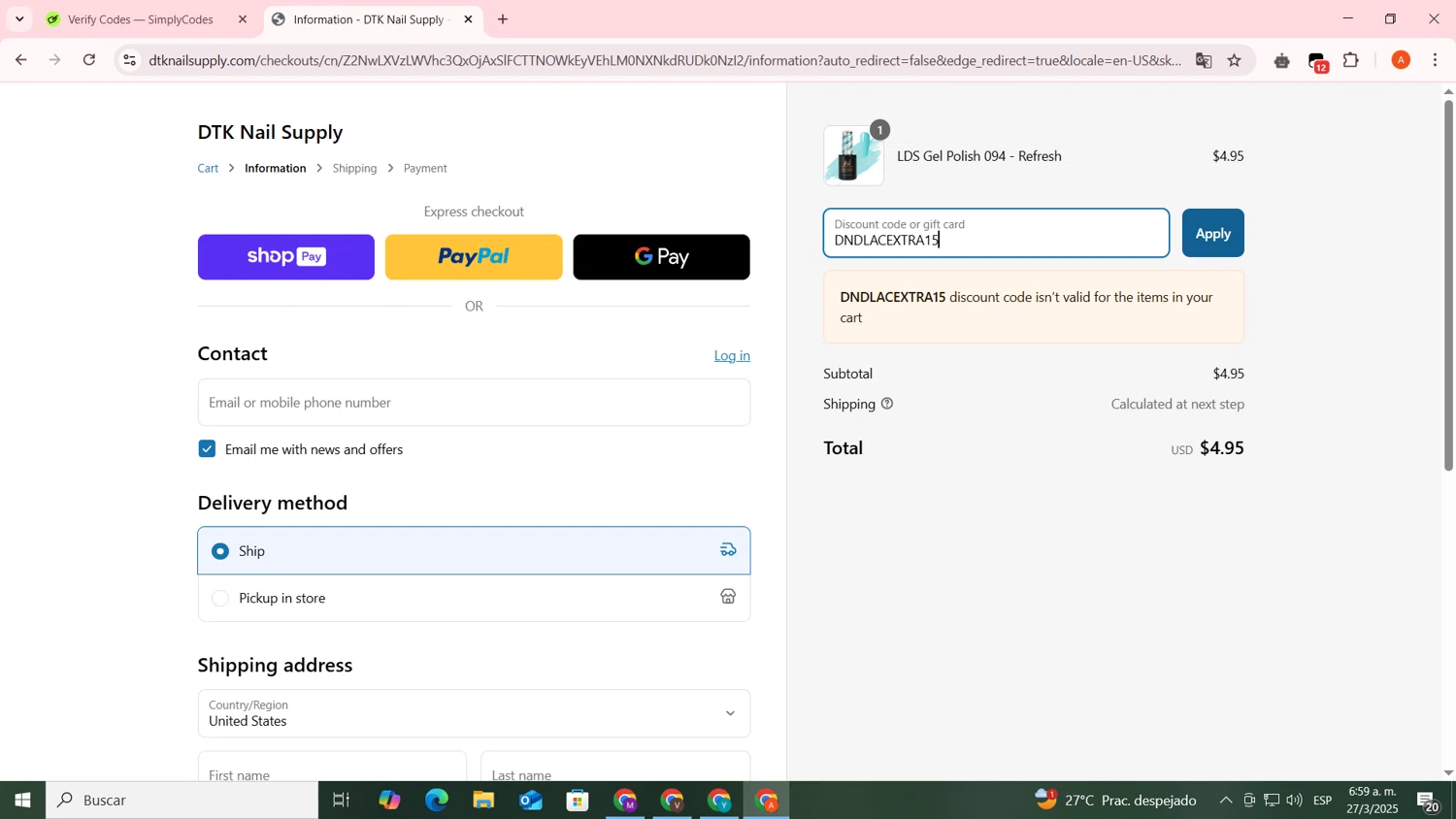Open Chrome three-dot menu
1456x819 pixels.
click(1436, 60)
